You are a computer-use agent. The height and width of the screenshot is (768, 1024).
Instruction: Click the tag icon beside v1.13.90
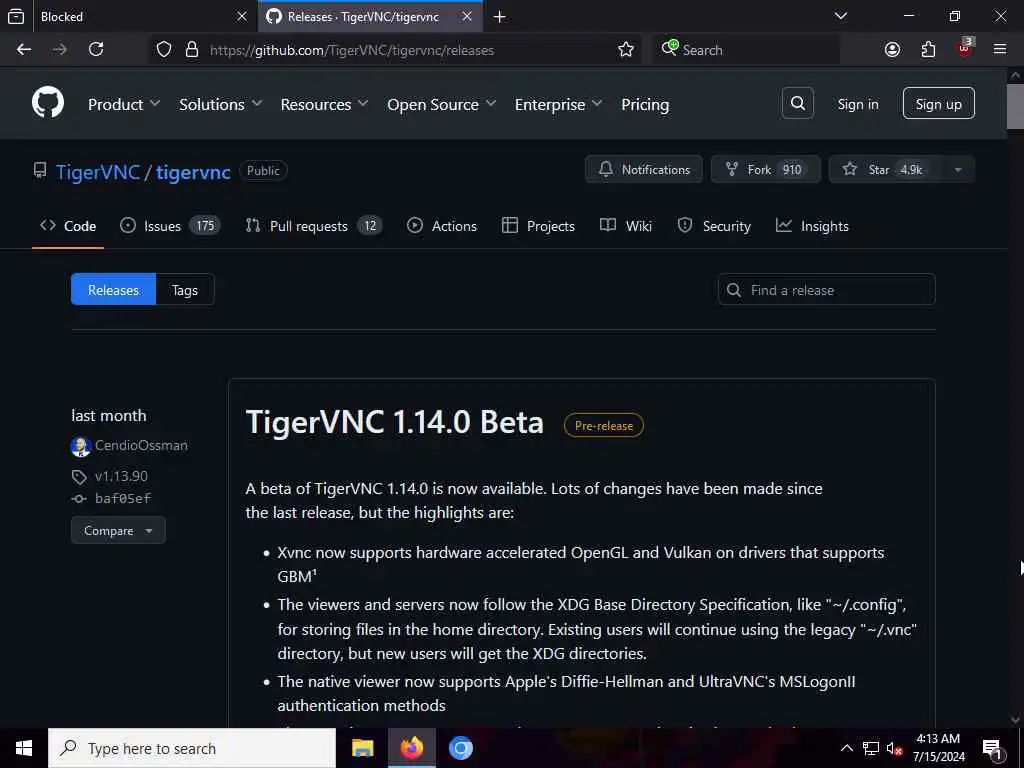point(79,477)
